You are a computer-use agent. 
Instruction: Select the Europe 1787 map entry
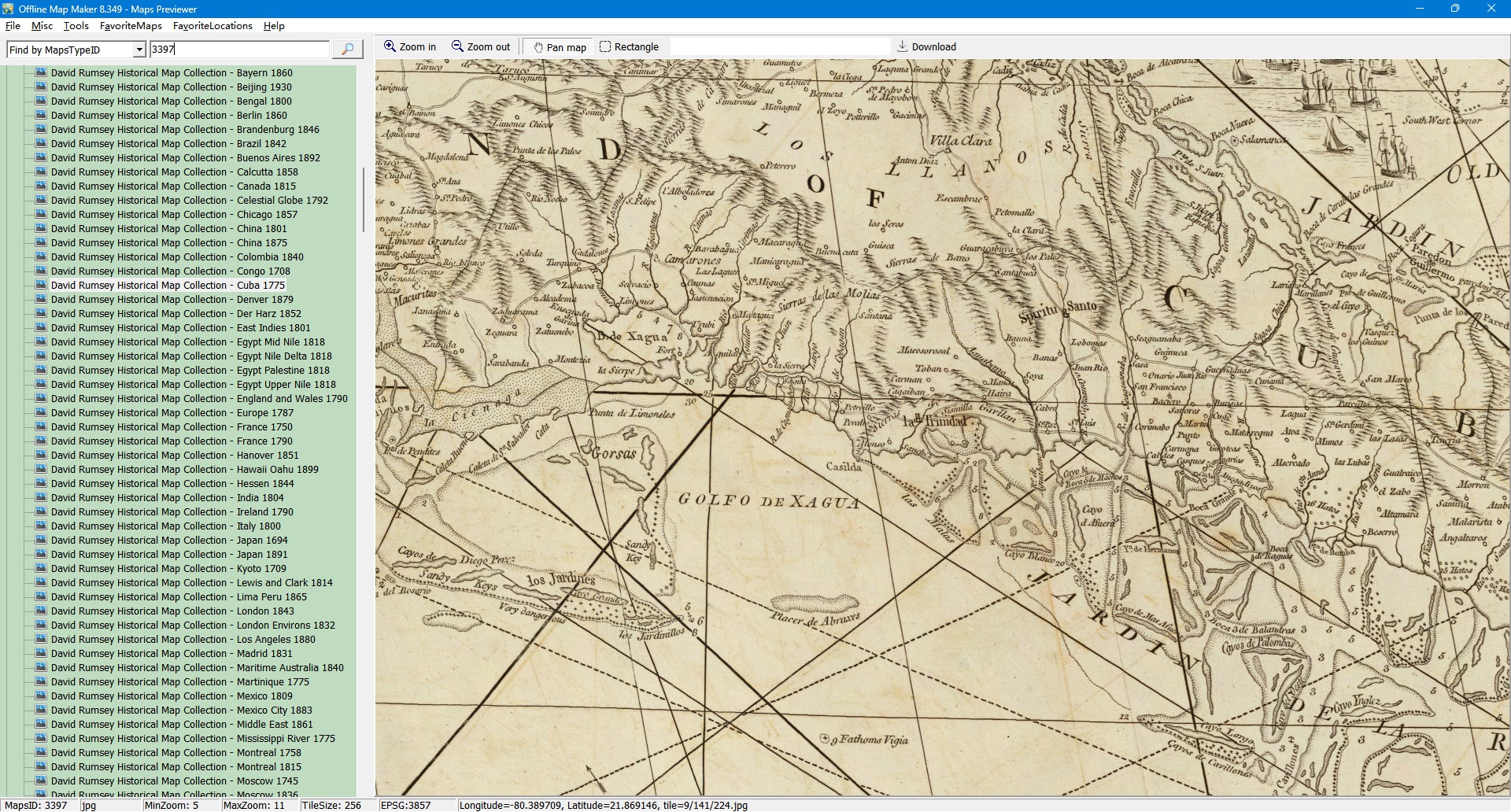pyautogui.click(x=172, y=413)
